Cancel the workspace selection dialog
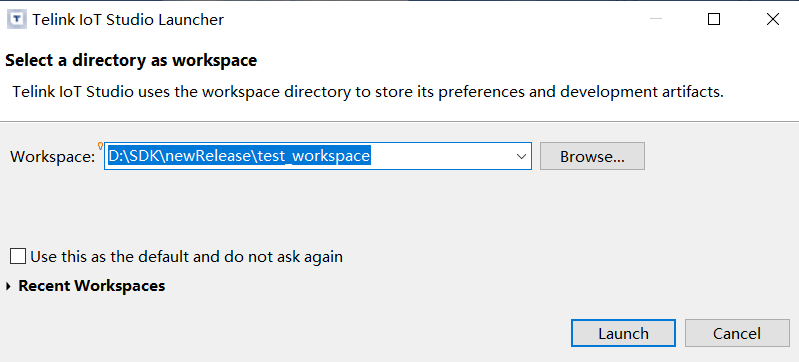This screenshot has height=362, width=799. (737, 333)
